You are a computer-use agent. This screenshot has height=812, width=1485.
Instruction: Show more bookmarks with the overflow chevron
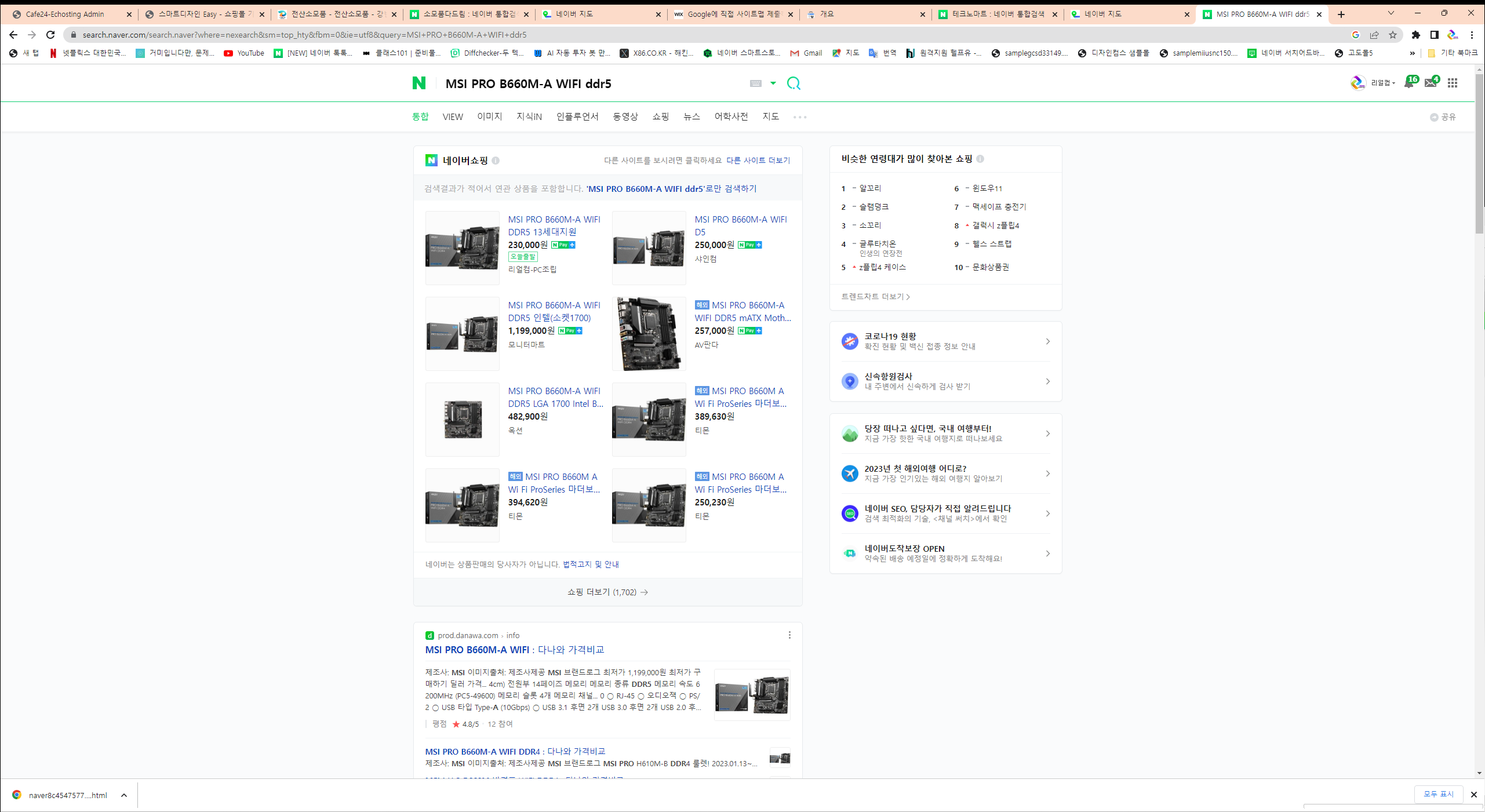(1412, 53)
